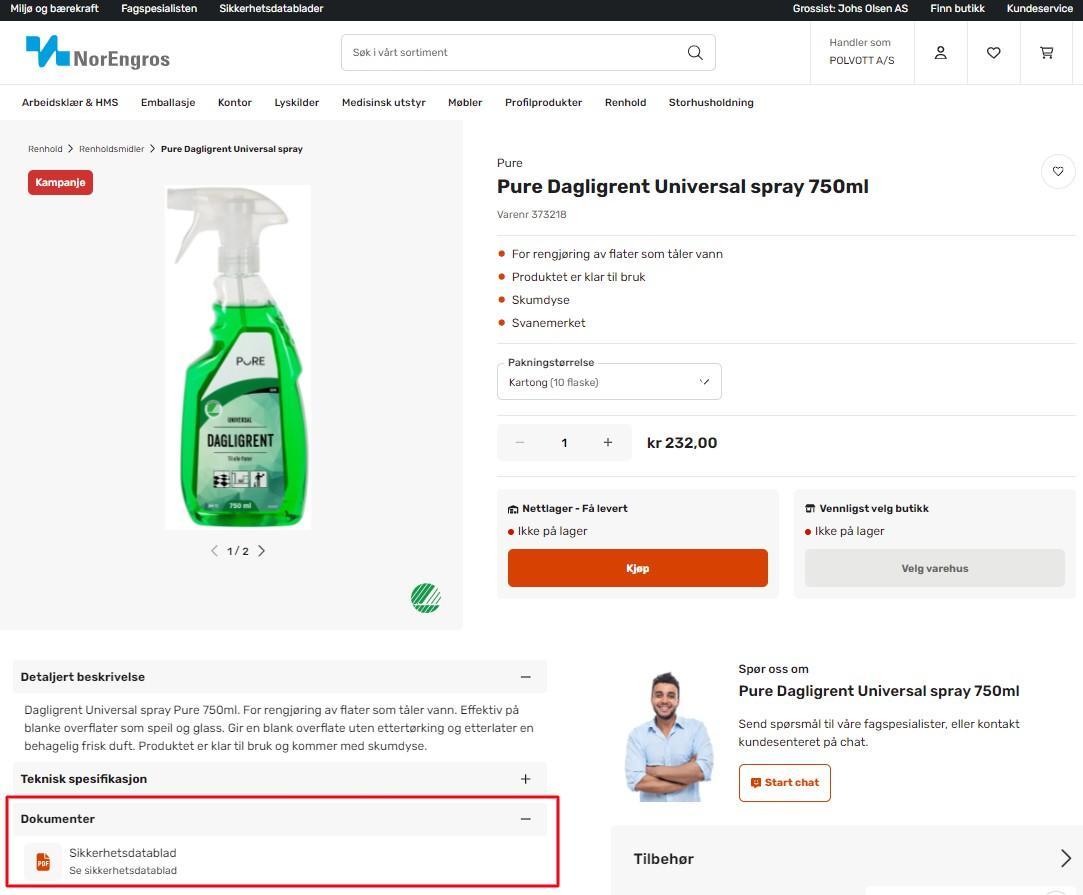Screen dimensions: 1083x895
Task: Open favorites heart icon in header
Action: (993, 53)
